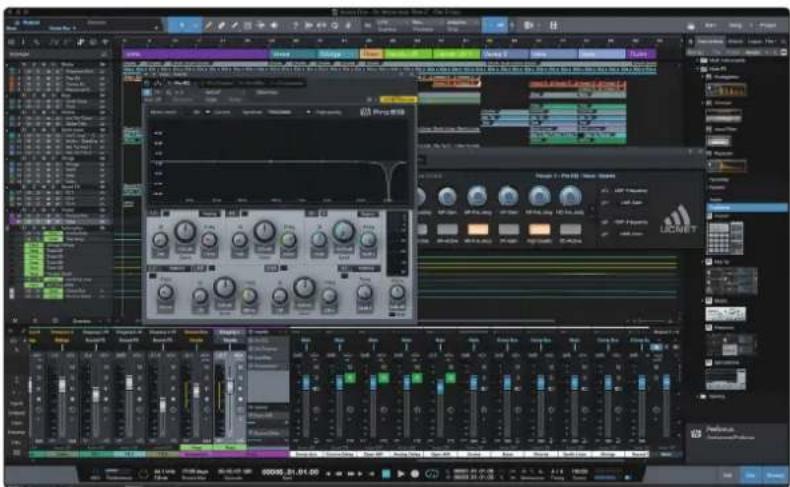Toggle the second orange button in UCNET macro panel
This screenshot has width=790, height=487.
539,230
